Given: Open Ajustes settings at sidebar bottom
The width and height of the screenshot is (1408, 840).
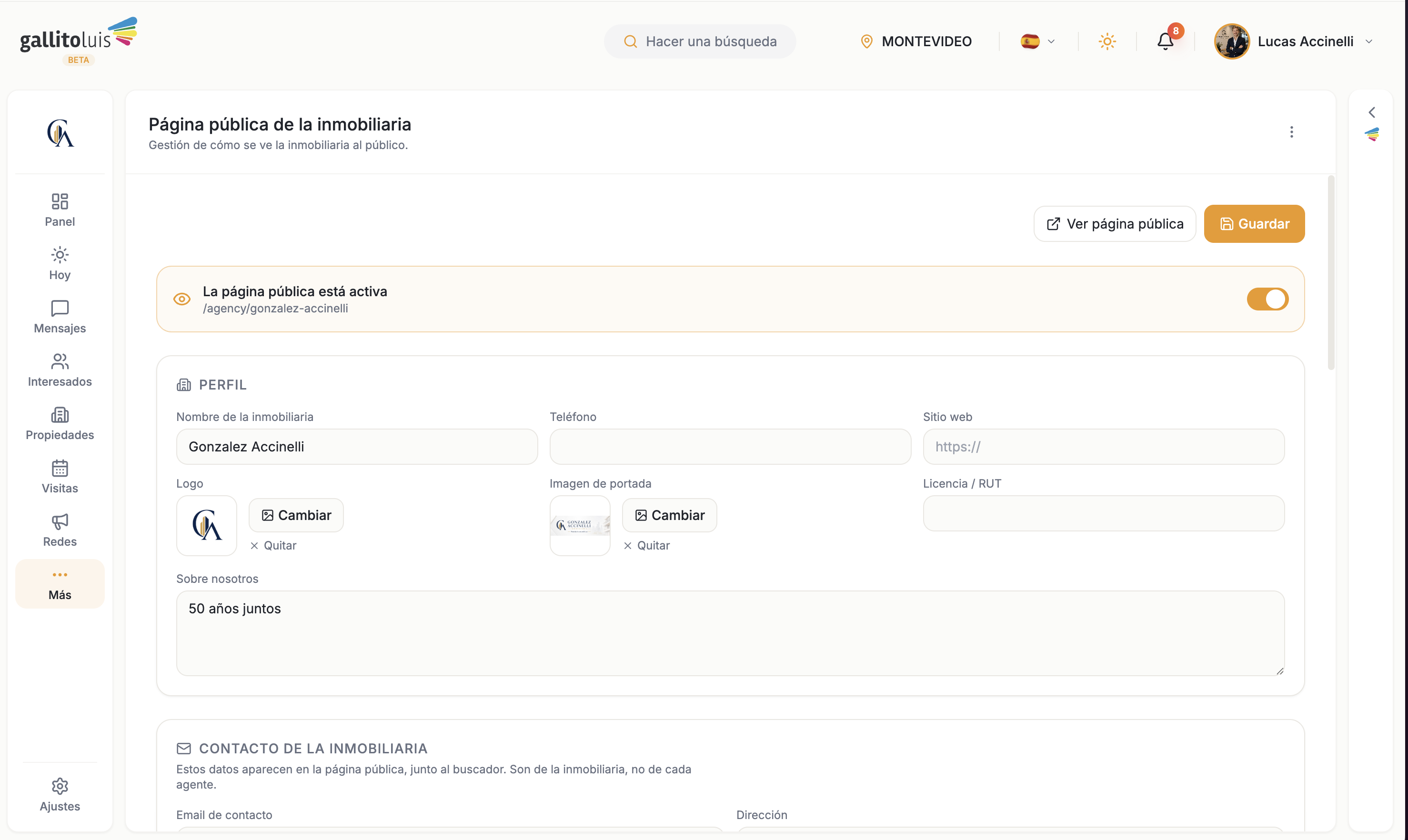Looking at the screenshot, I should tap(60, 795).
